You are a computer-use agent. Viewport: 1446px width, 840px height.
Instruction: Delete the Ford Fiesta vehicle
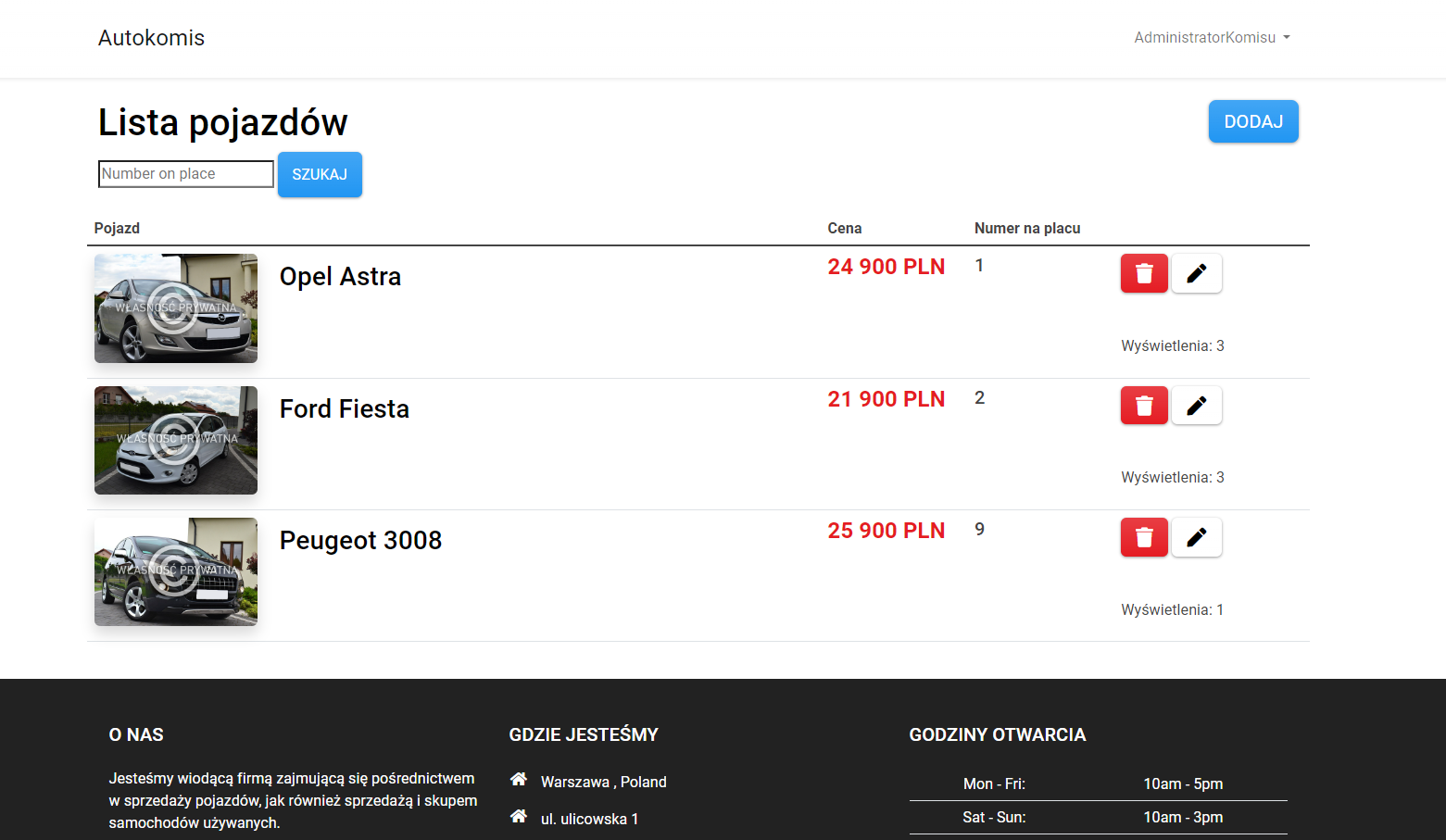click(1144, 406)
